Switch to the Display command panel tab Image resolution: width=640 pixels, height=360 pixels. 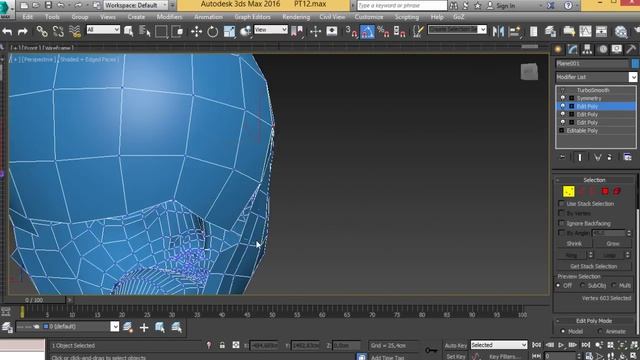click(617, 50)
